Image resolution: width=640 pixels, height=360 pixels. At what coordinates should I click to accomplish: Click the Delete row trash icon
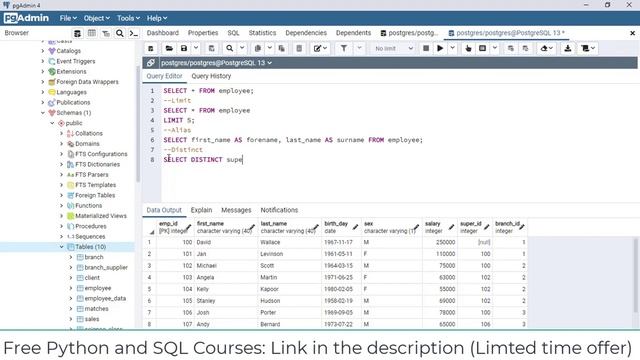pyautogui.click(x=299, y=48)
